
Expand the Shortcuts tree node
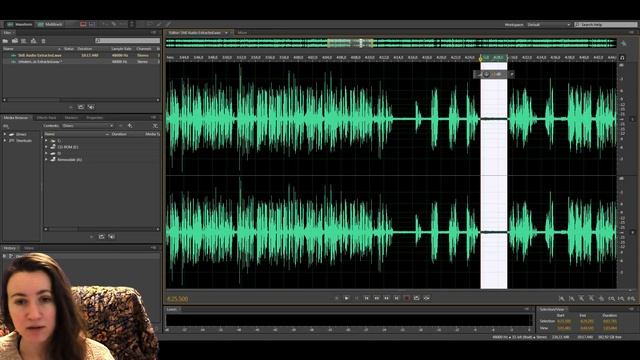point(5,140)
